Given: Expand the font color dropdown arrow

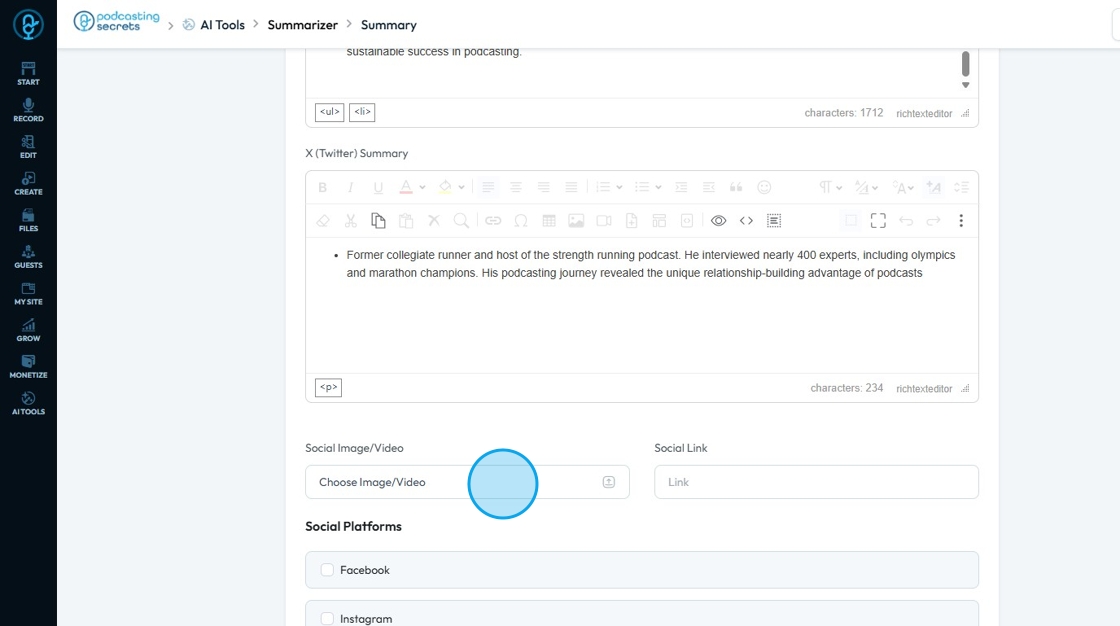Looking at the screenshot, I should point(422,187).
